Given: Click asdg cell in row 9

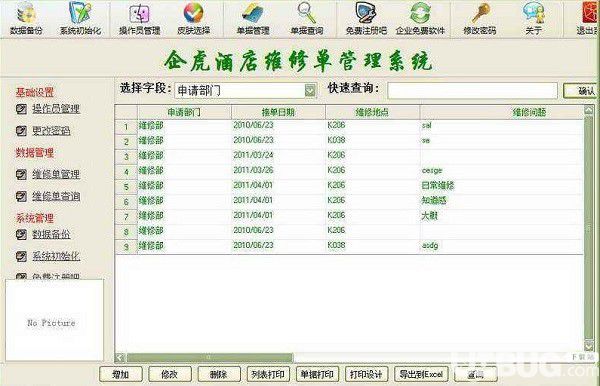Looking at the screenshot, I should pyautogui.click(x=430, y=246).
